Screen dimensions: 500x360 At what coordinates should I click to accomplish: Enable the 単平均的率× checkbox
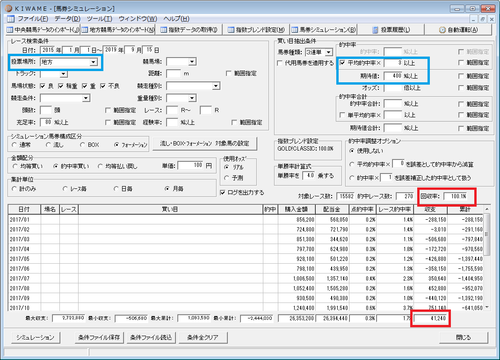pyautogui.click(x=342, y=115)
